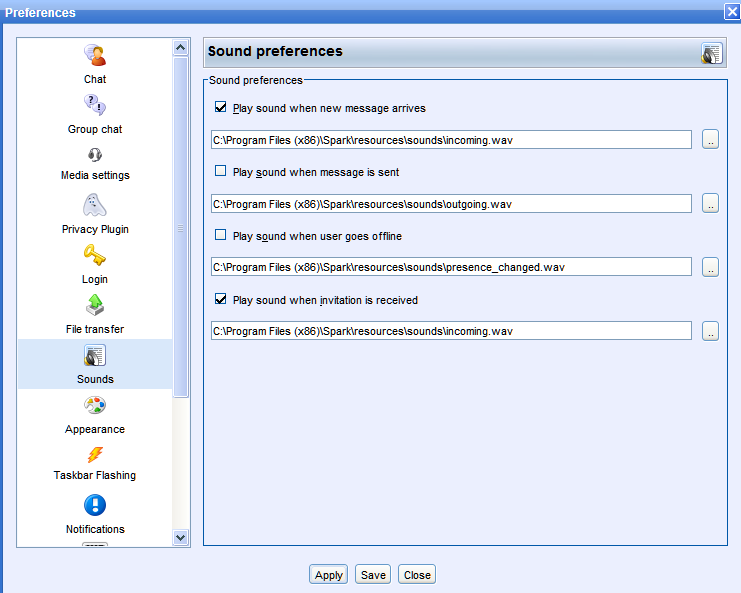This screenshot has width=741, height=593.
Task: Open Appearance palette icon
Action: pyautogui.click(x=95, y=405)
